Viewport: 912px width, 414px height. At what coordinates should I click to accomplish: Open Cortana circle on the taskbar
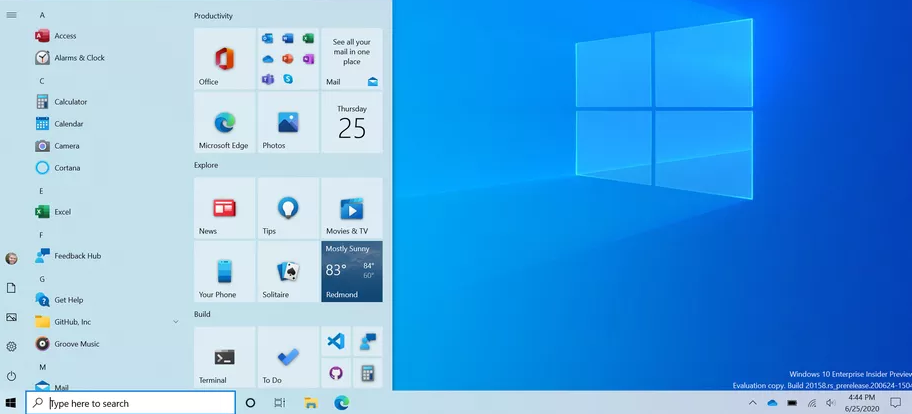click(250, 402)
